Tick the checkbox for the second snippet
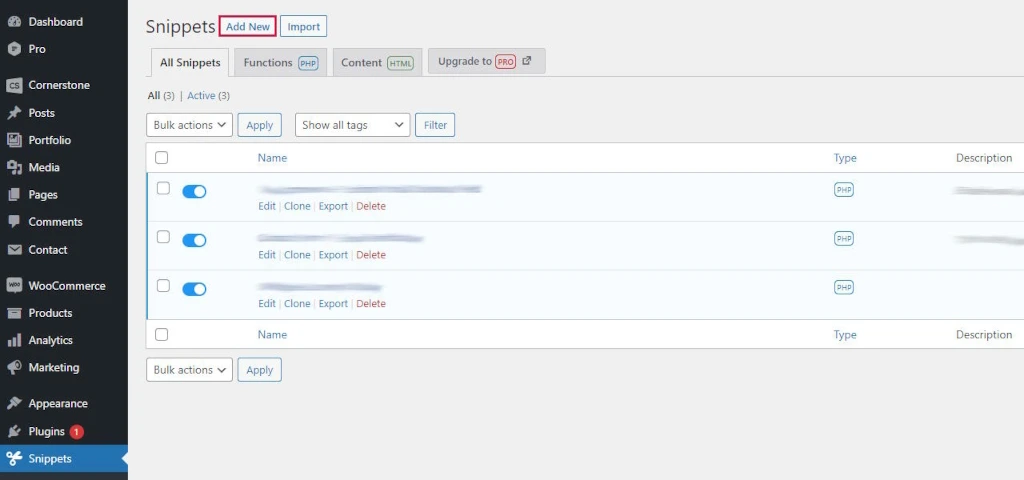The width and height of the screenshot is (1024, 480). coord(163,237)
